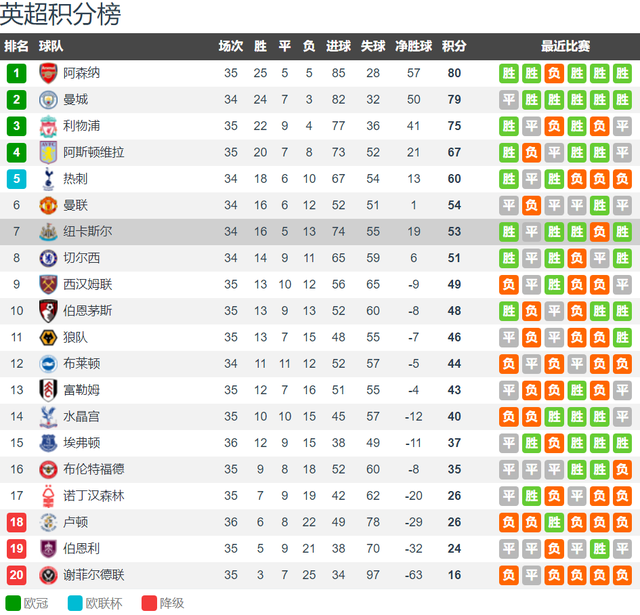Click the Chelsea club crest
The width and height of the screenshot is (640, 615).
tap(48, 258)
